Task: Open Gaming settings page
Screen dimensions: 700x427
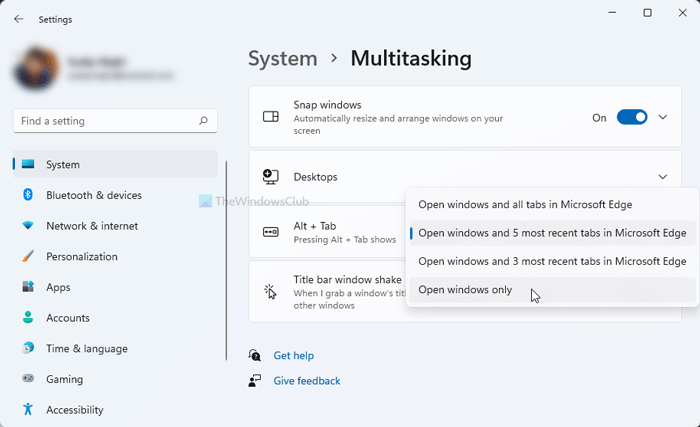Action: click(x=64, y=379)
